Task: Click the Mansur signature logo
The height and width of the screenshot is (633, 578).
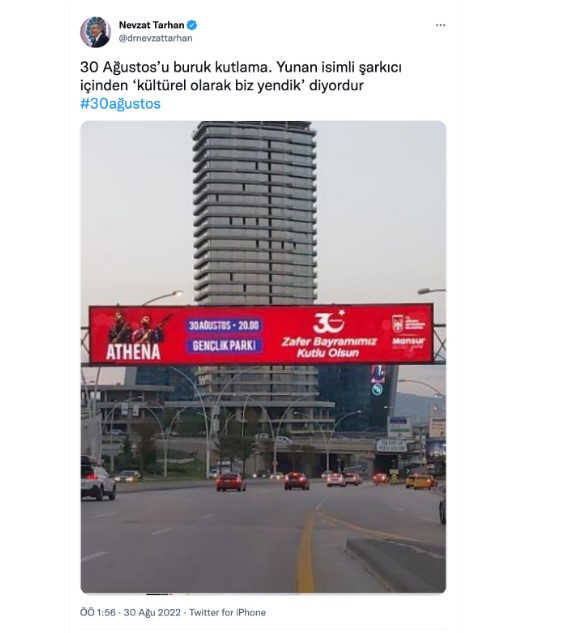Action: 408,343
